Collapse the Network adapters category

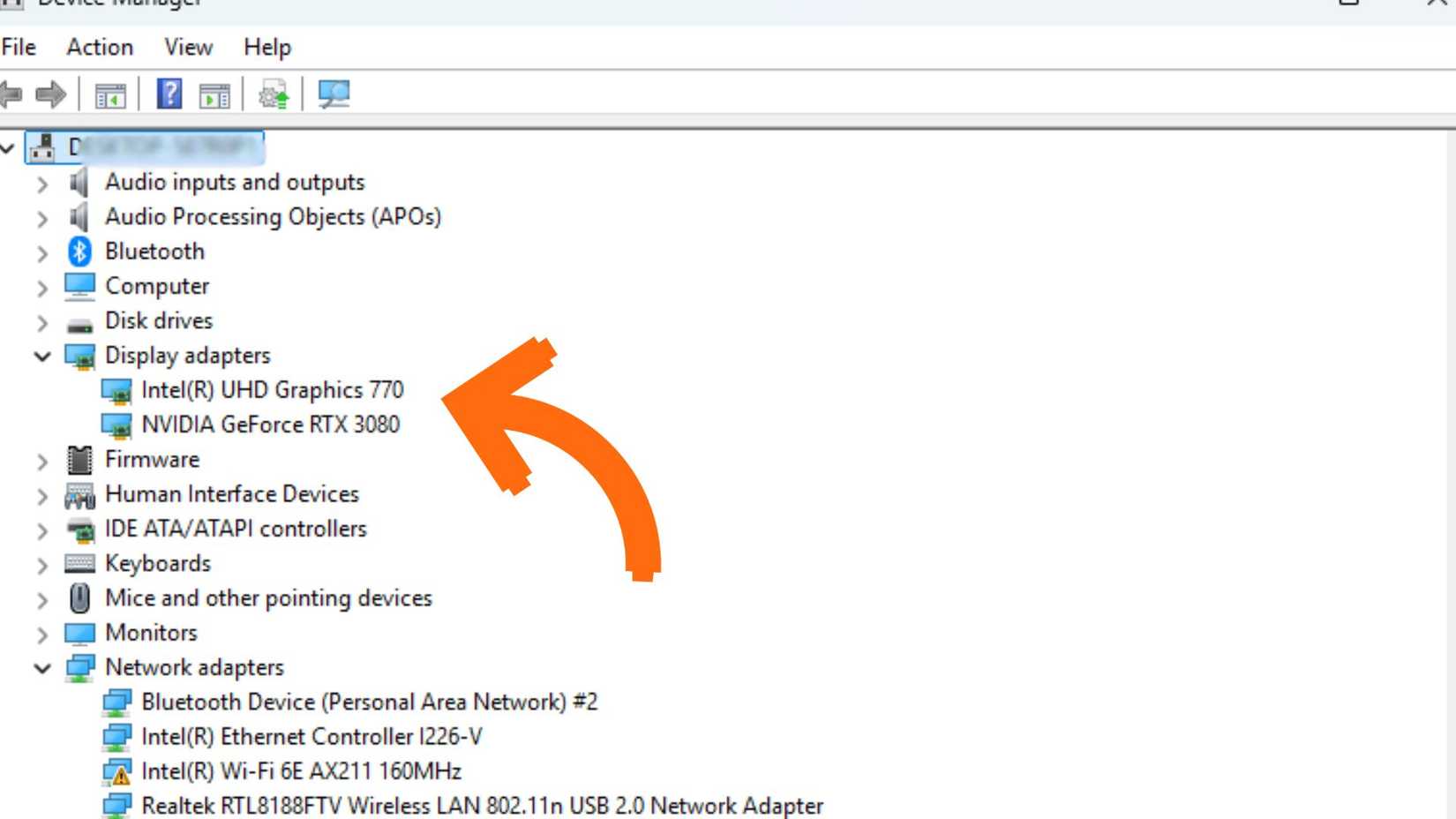coord(41,668)
